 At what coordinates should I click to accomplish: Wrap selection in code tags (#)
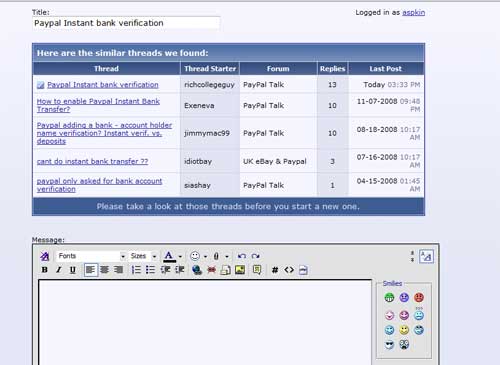coord(275,270)
